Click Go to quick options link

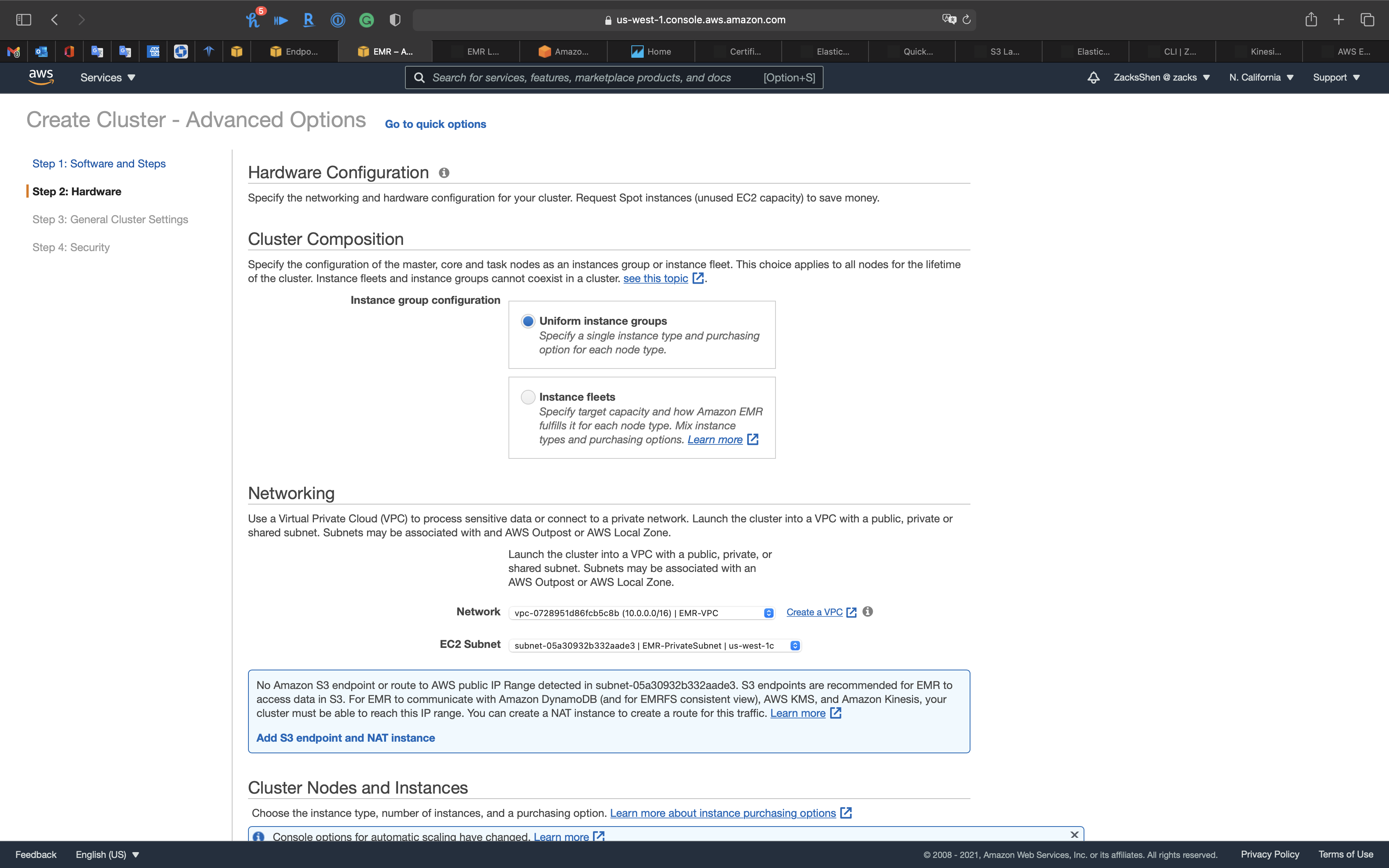point(435,124)
